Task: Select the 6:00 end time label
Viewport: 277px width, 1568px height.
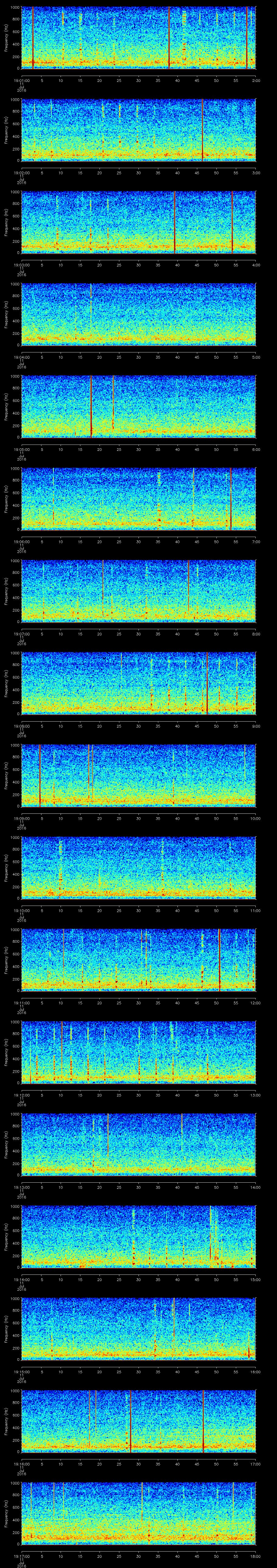Action: coord(256,449)
